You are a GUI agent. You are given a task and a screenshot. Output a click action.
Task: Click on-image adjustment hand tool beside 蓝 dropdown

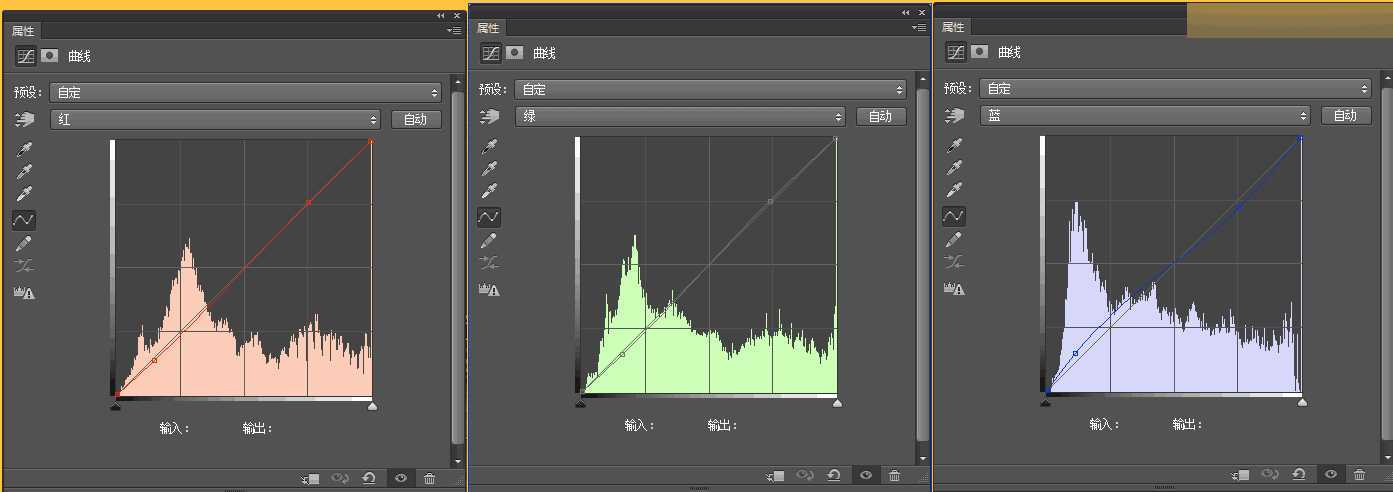click(954, 116)
